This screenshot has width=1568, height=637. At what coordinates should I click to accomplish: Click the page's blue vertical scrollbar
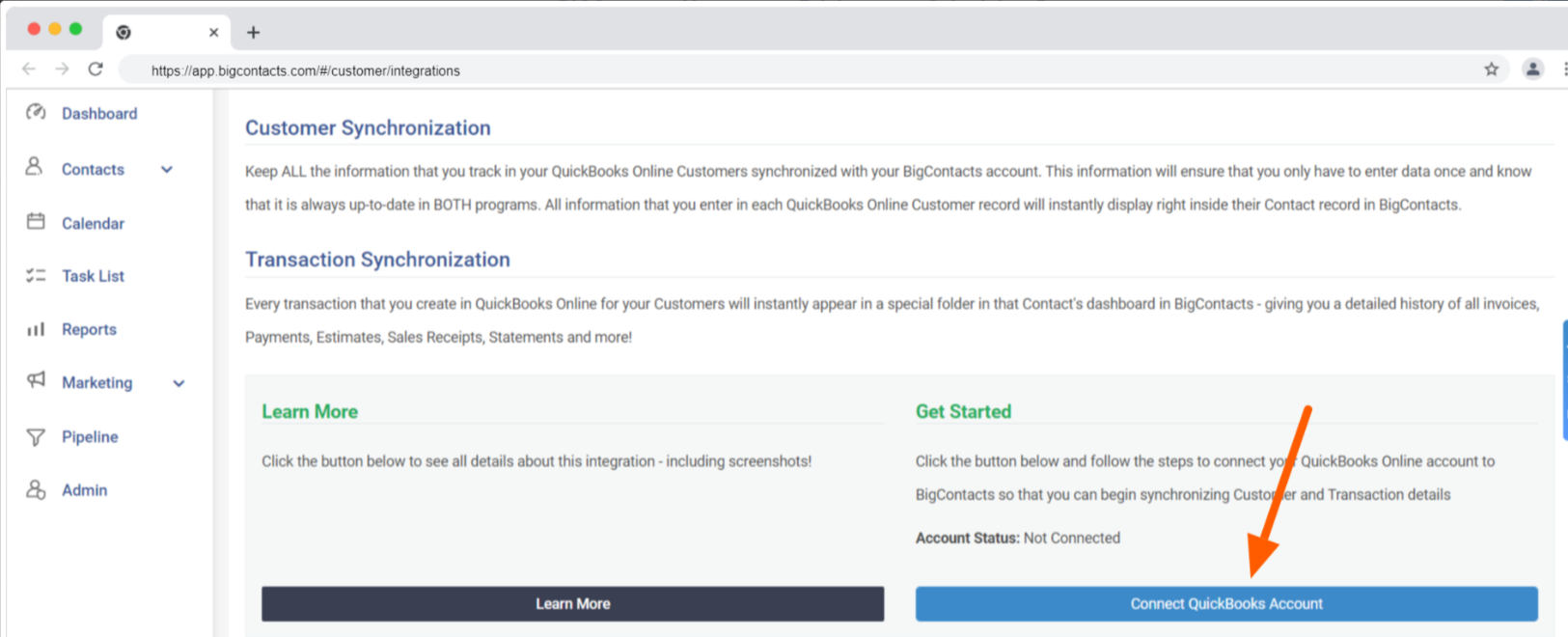click(1564, 380)
